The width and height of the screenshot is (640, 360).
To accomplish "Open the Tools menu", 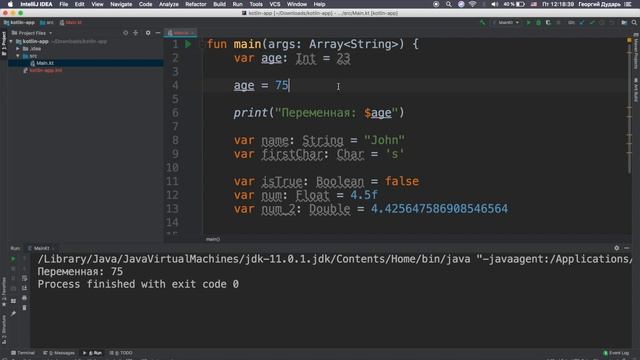I will coord(256,4).
